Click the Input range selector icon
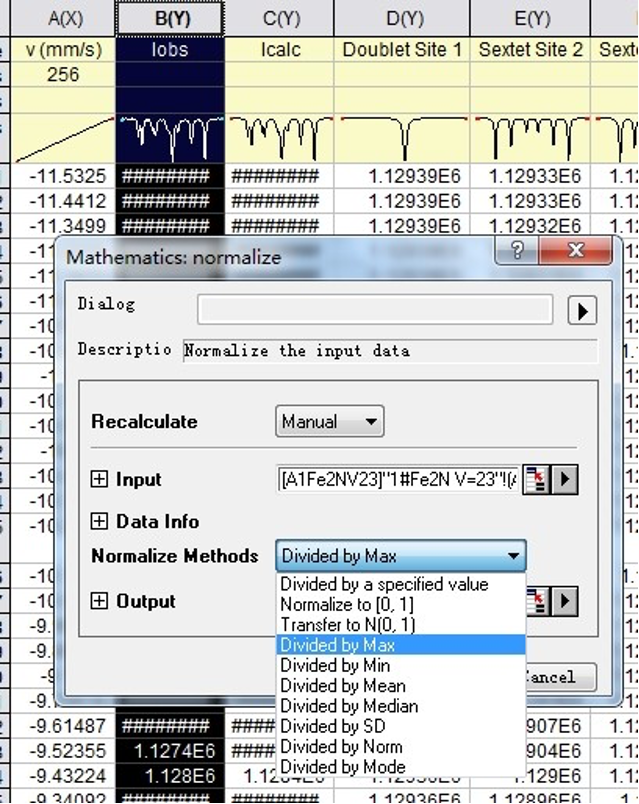 [537, 480]
